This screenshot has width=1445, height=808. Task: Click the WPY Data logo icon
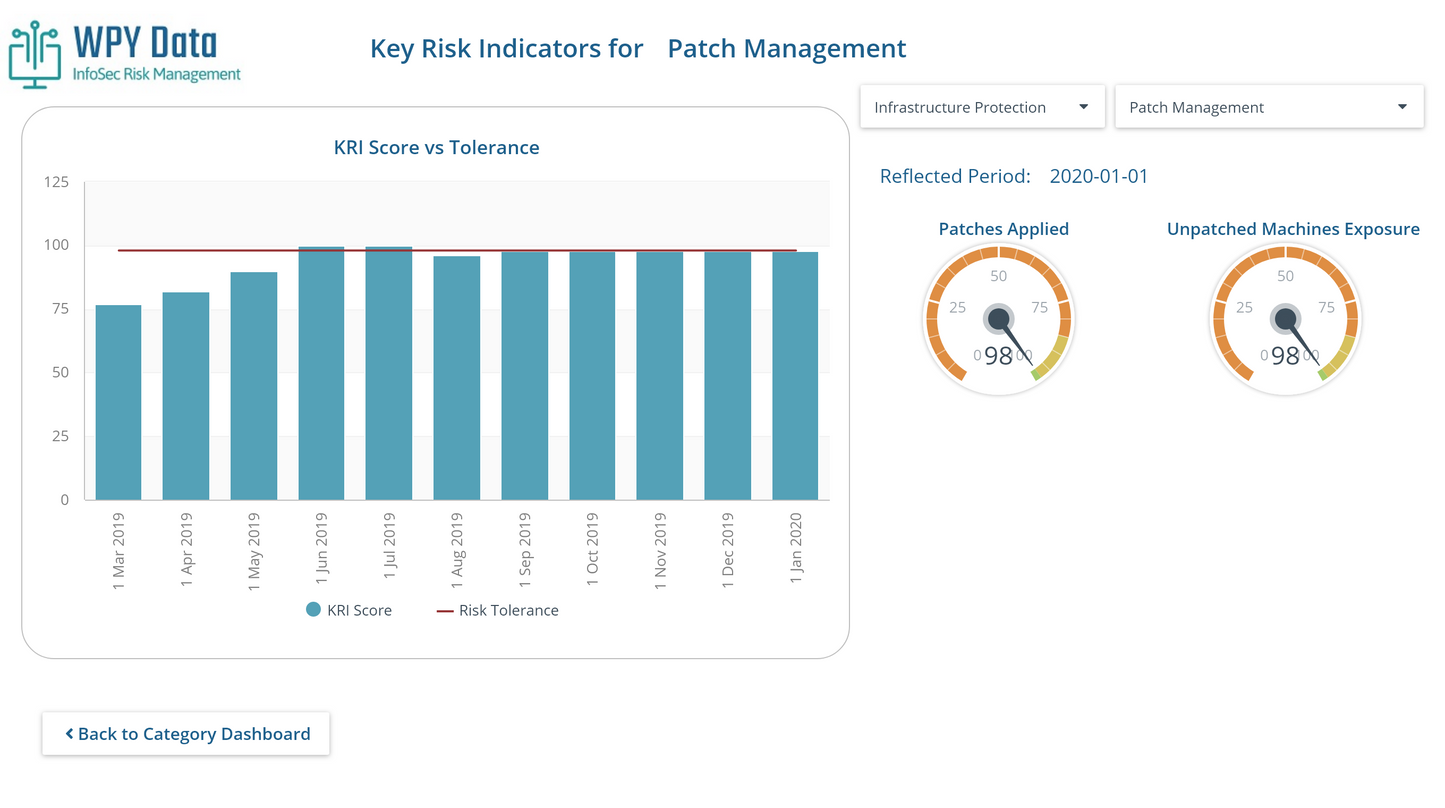(36, 54)
